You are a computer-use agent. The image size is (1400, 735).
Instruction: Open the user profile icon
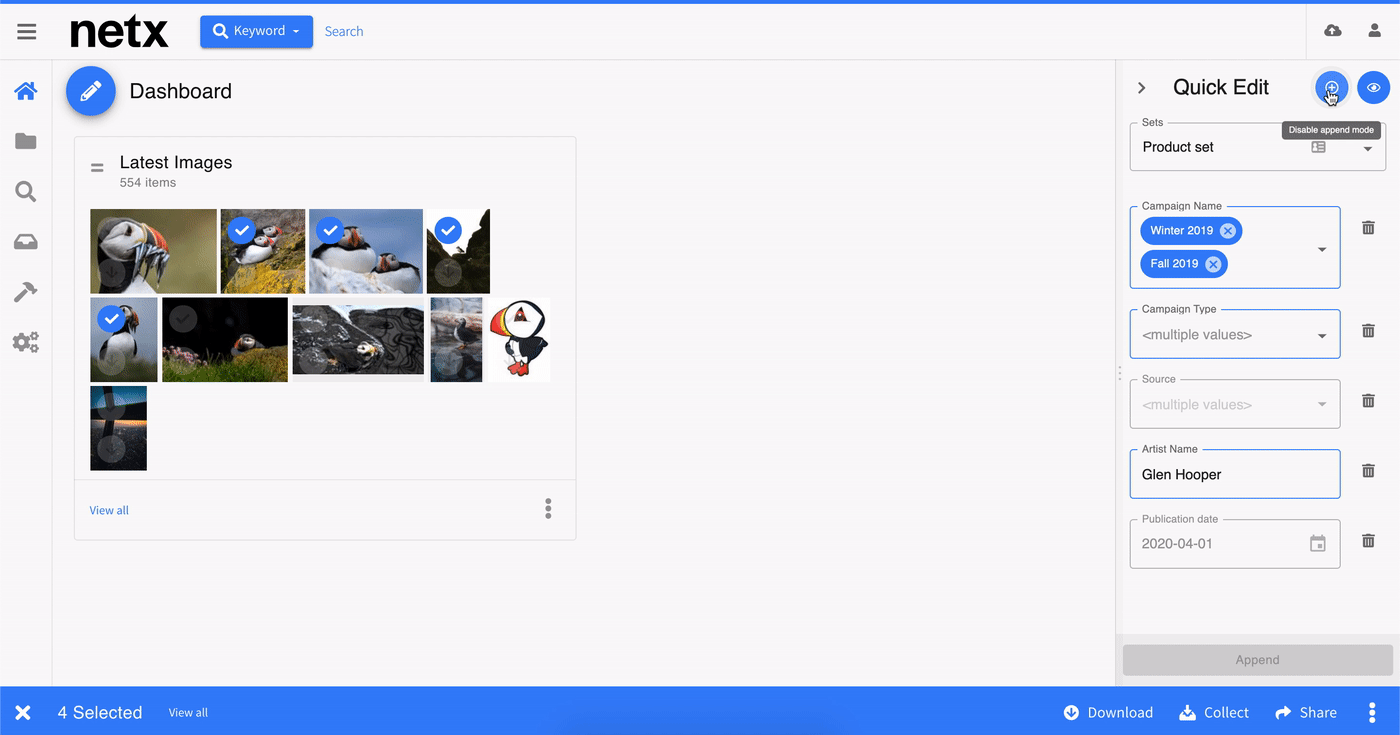pos(1374,31)
